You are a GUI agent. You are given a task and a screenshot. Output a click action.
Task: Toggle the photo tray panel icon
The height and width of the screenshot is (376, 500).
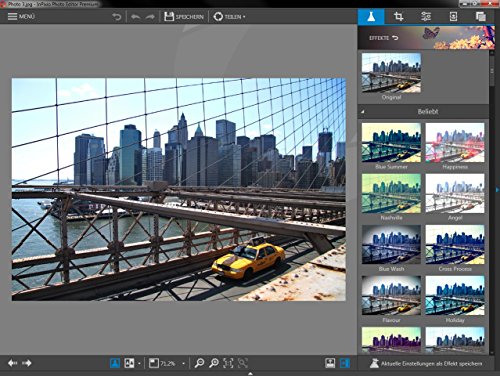330,363
